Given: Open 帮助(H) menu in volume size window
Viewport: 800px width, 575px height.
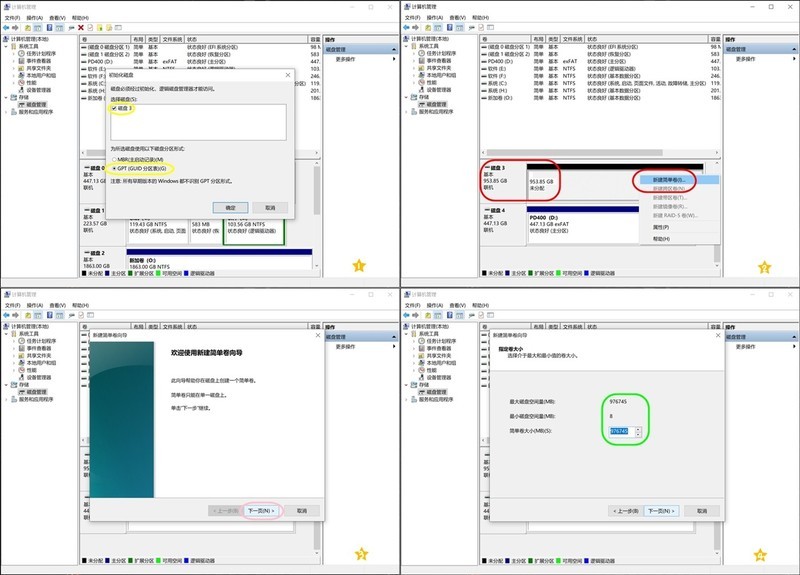Looking at the screenshot, I should coord(480,305).
